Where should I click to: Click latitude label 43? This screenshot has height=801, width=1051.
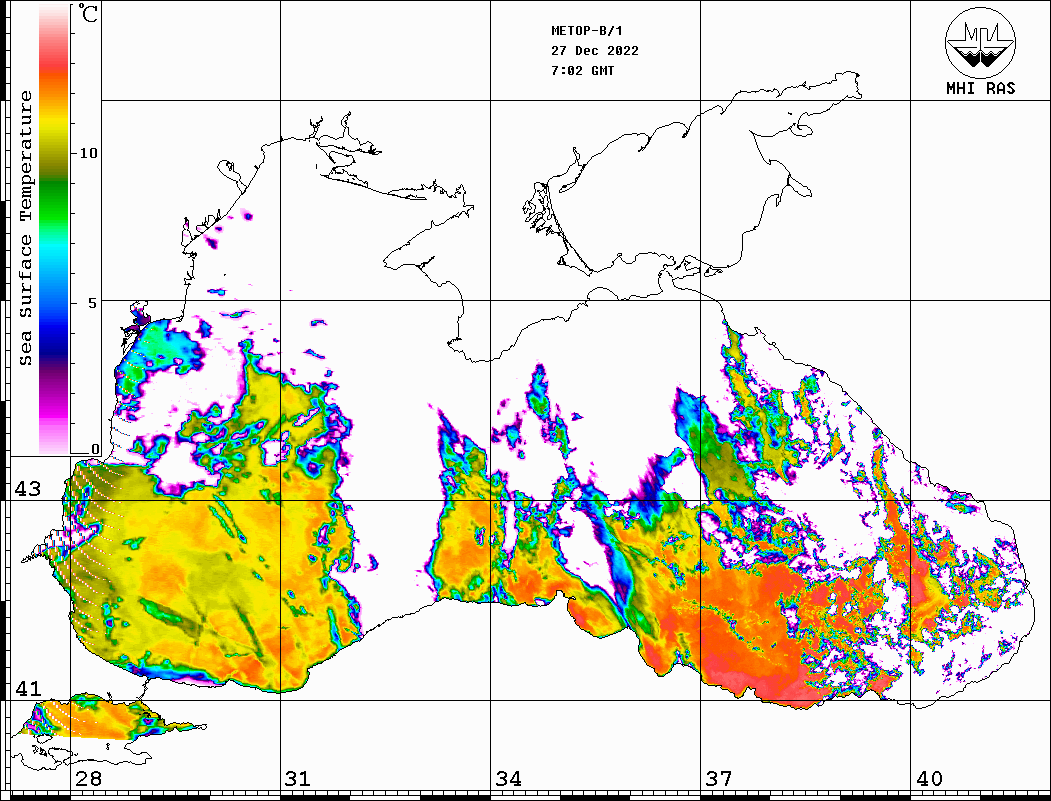point(27,489)
